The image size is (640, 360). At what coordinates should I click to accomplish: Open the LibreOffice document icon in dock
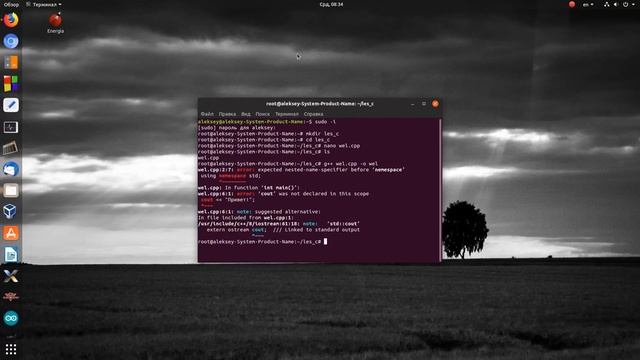11,254
